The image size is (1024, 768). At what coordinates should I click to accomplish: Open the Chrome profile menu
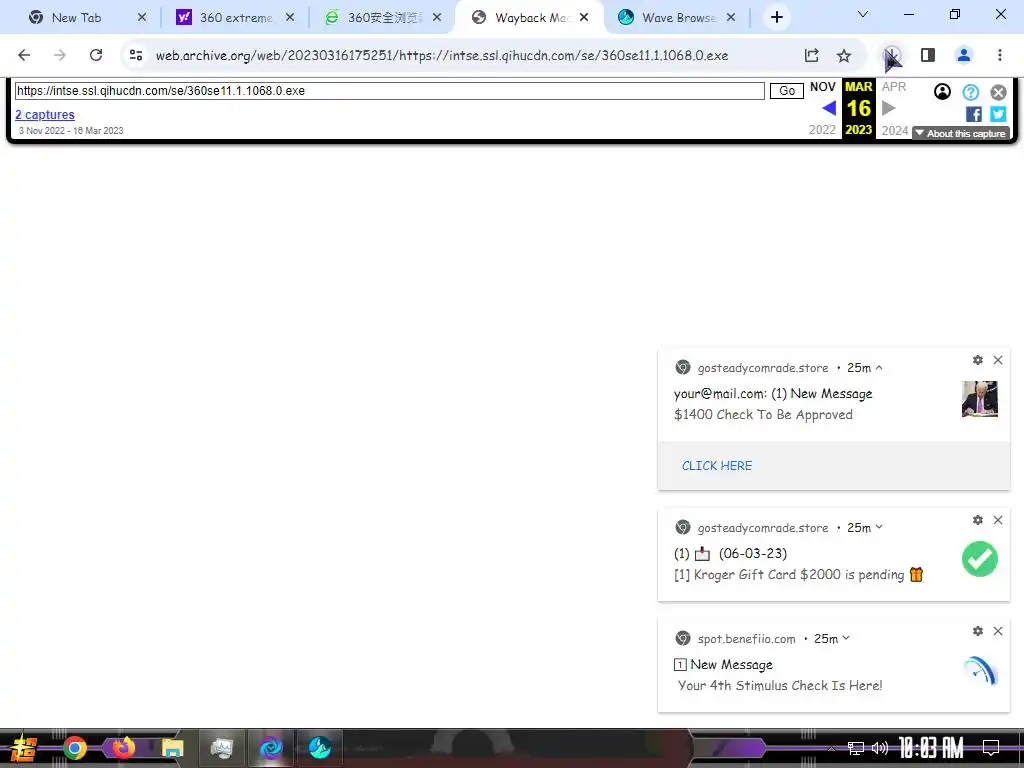point(964,56)
